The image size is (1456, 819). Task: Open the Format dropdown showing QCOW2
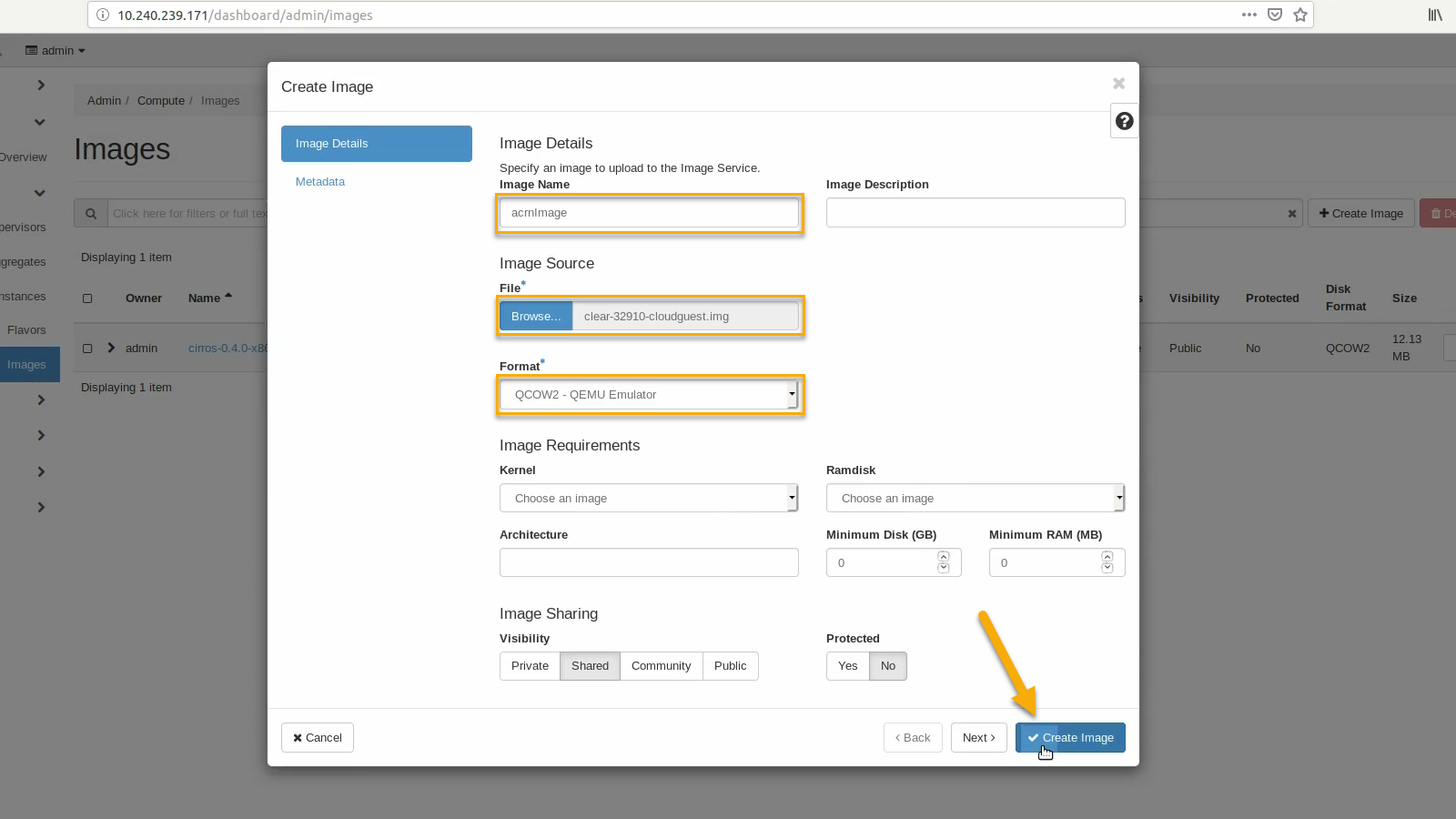coord(648,395)
